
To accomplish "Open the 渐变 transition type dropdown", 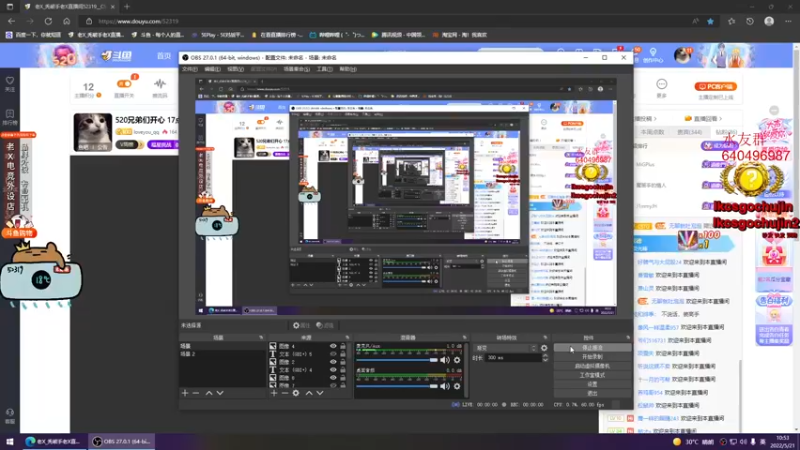I will tap(506, 348).
